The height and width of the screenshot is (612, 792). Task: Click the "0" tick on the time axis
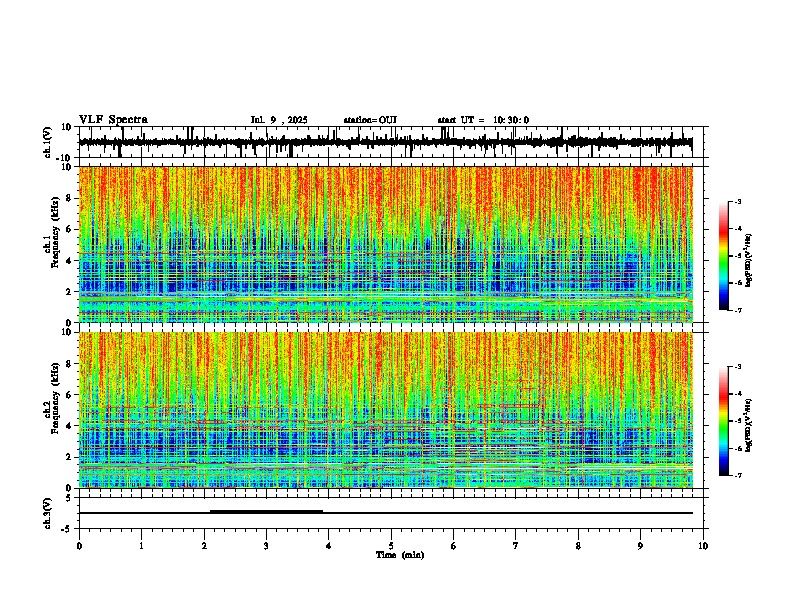coord(79,546)
